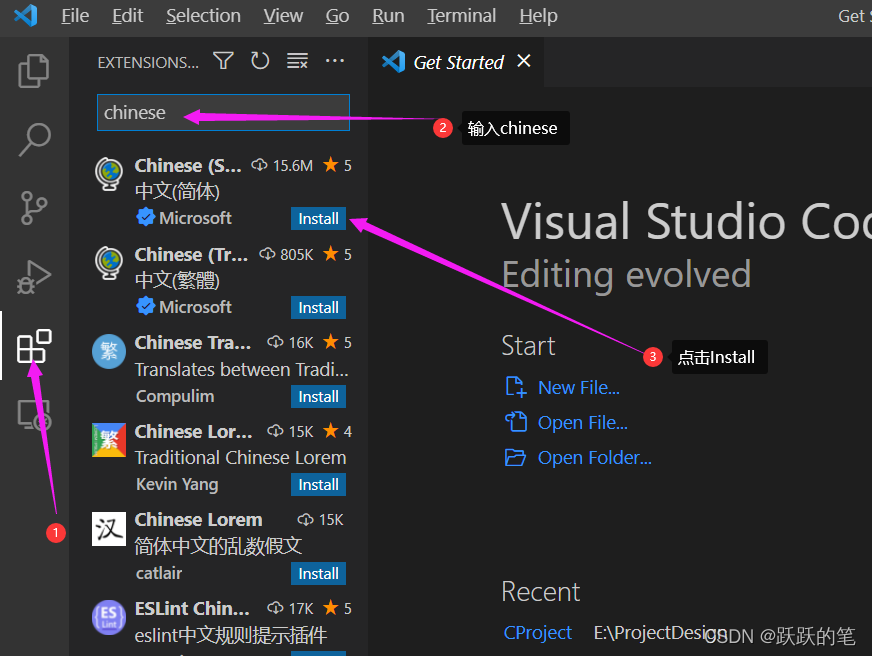Viewport: 872px width, 656px height.
Task: Install the Compulim Chinese Translation extension
Action: click(318, 396)
